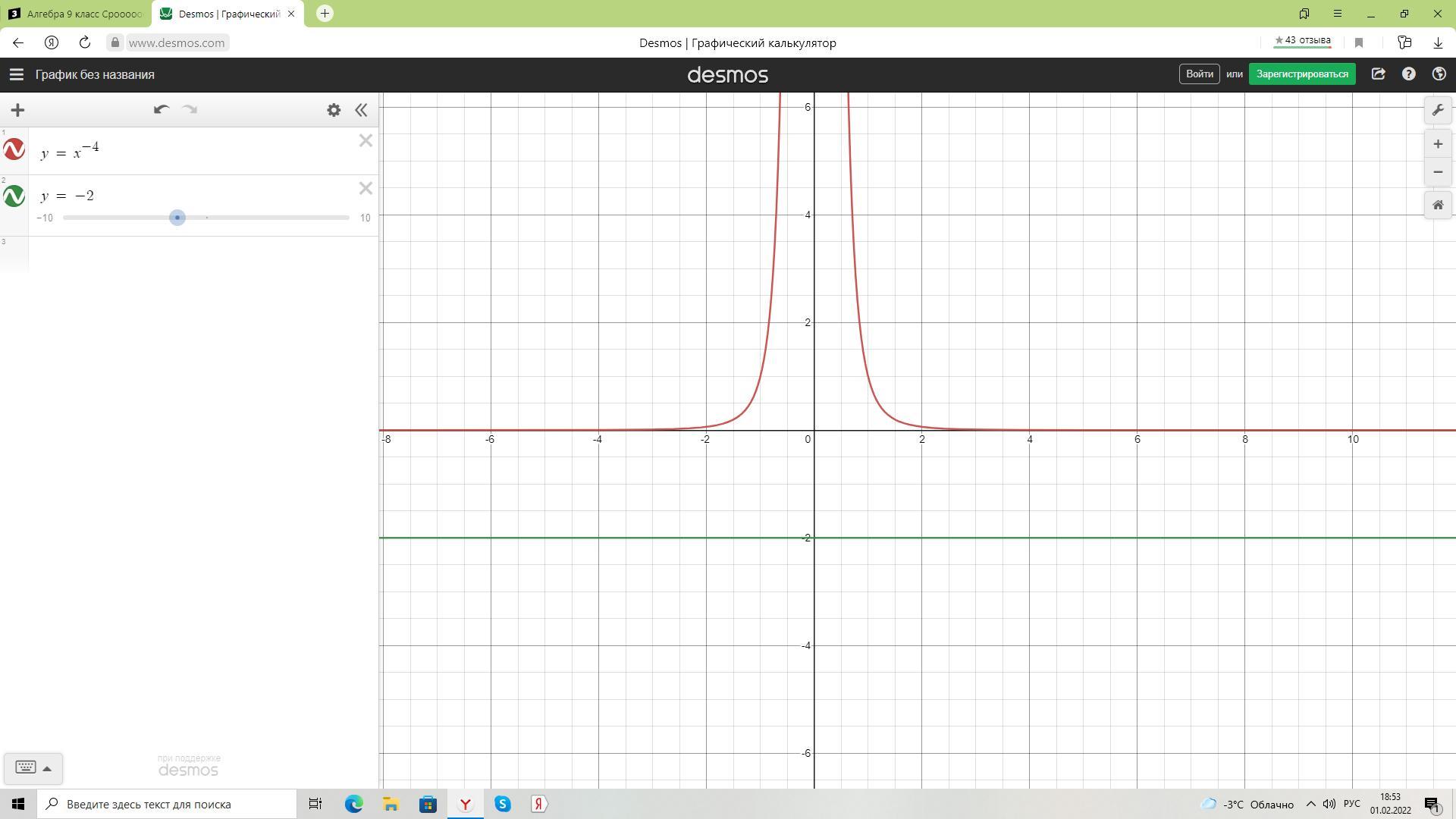This screenshot has height=819, width=1456.
Task: Collapse the expression list panel
Action: click(x=362, y=110)
